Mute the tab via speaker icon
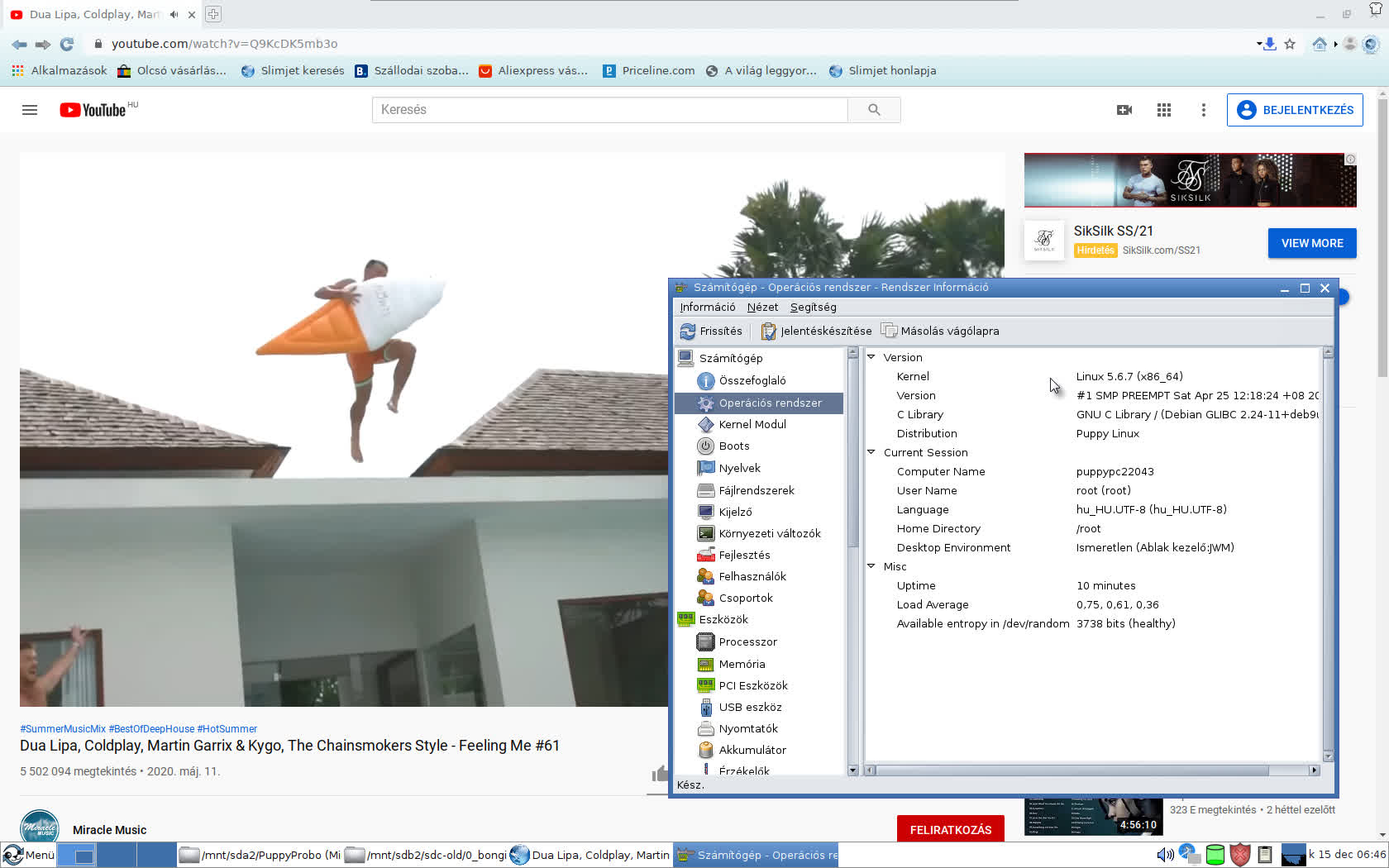This screenshot has height=868, width=1389. click(x=174, y=14)
